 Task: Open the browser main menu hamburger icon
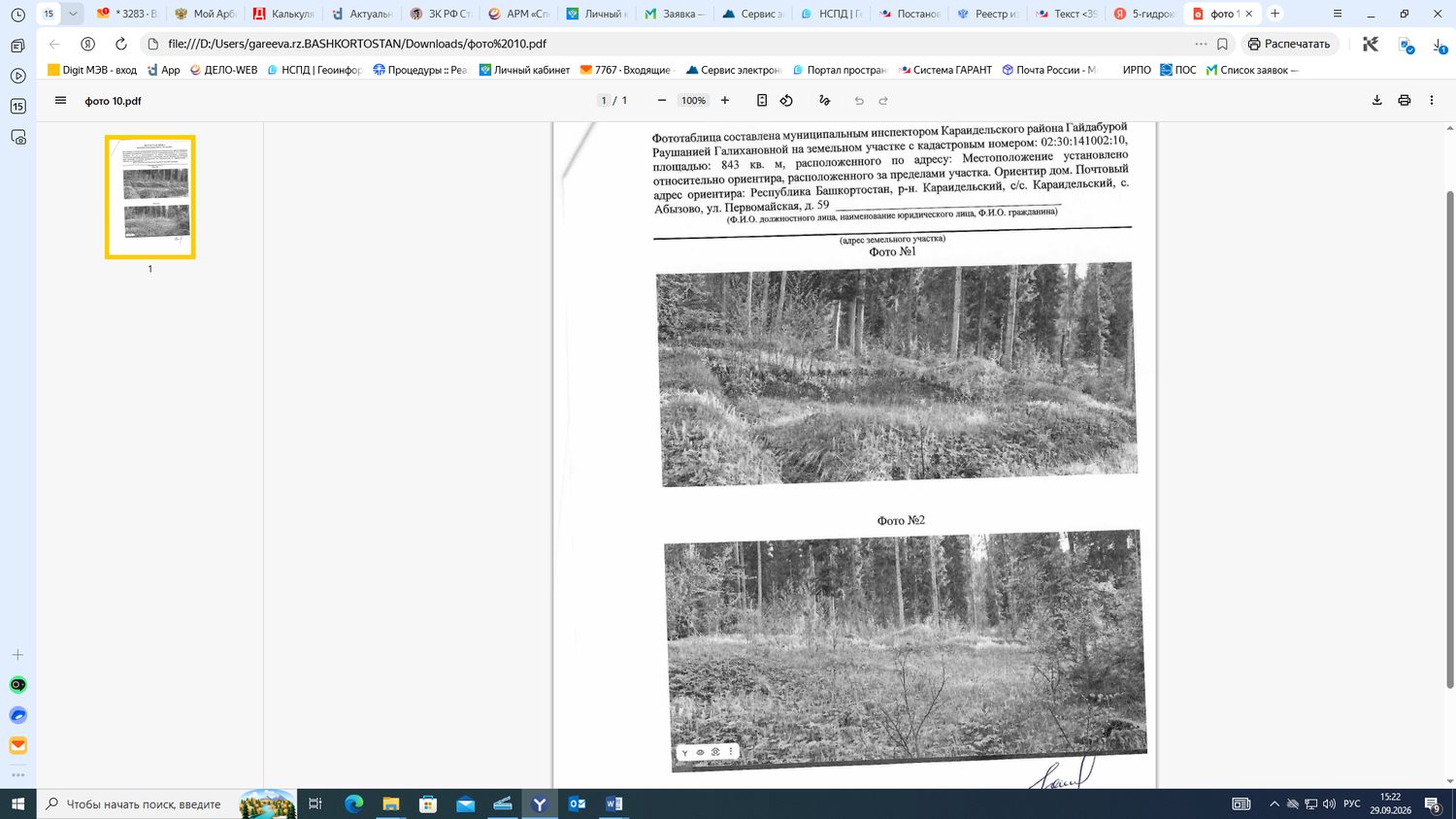tap(1338, 14)
